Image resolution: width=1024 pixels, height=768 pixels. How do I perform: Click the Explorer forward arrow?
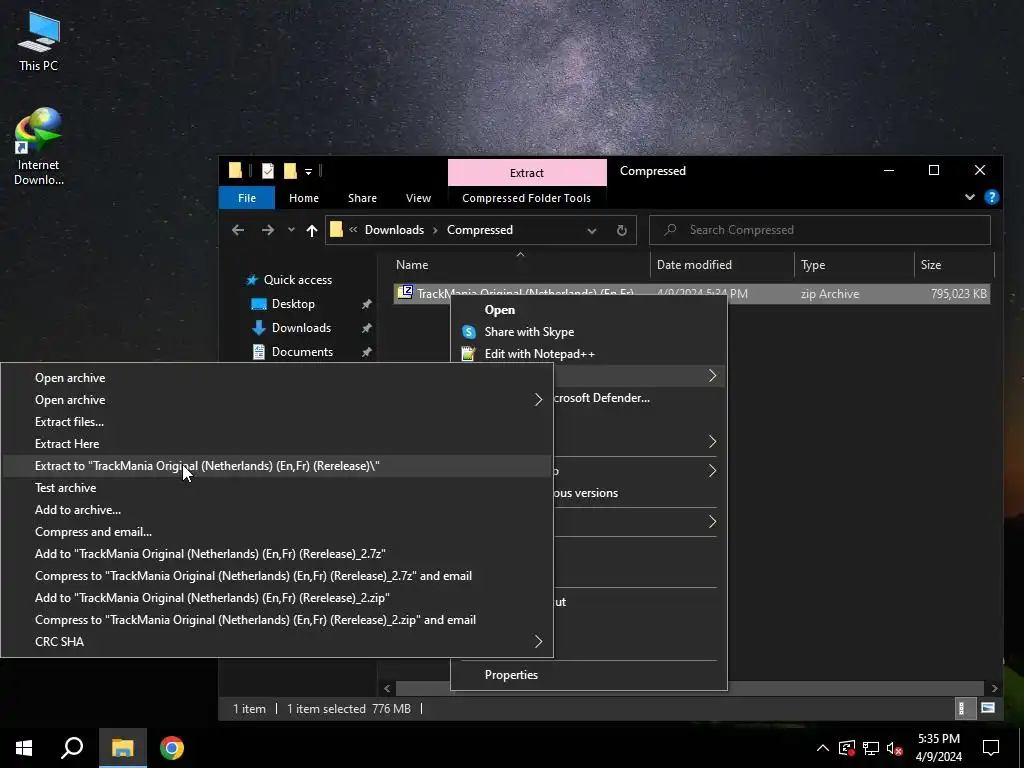[x=268, y=230]
